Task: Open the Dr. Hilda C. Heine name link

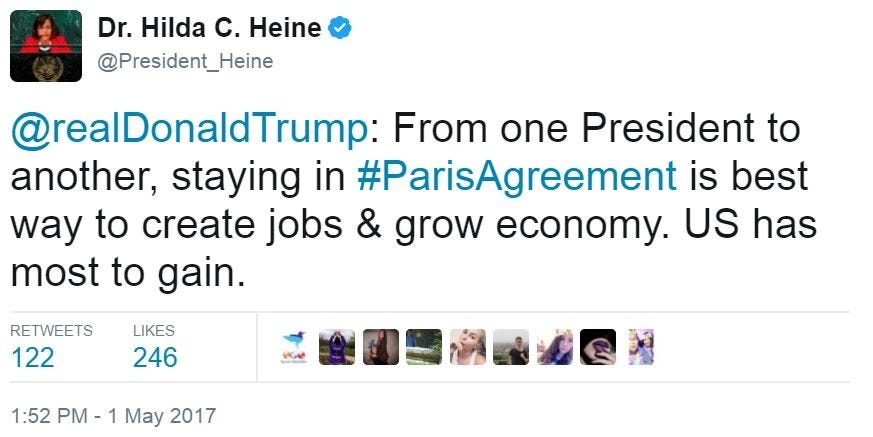Action: tap(210, 29)
